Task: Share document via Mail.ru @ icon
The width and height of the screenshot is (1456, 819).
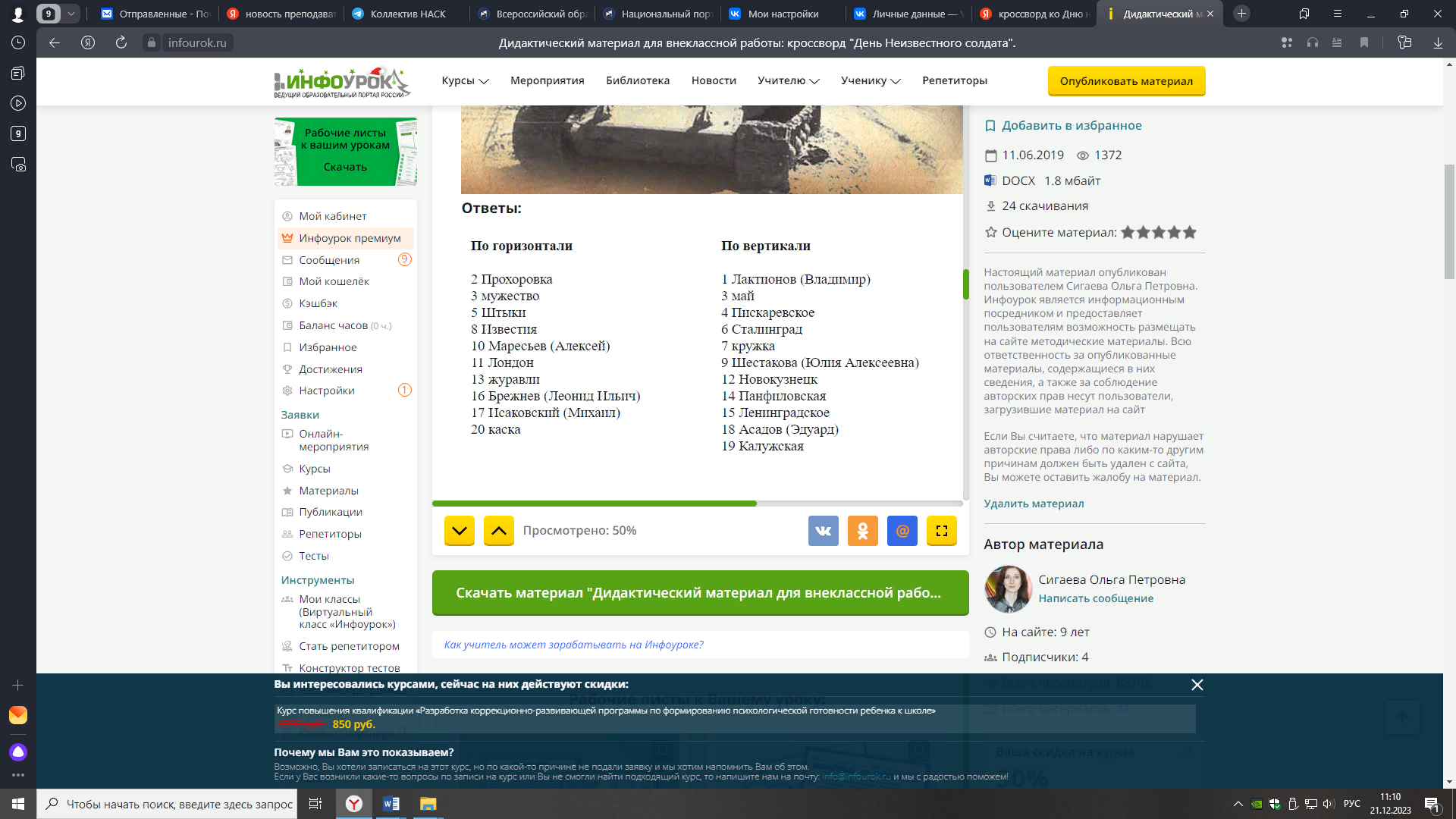Action: pyautogui.click(x=902, y=531)
